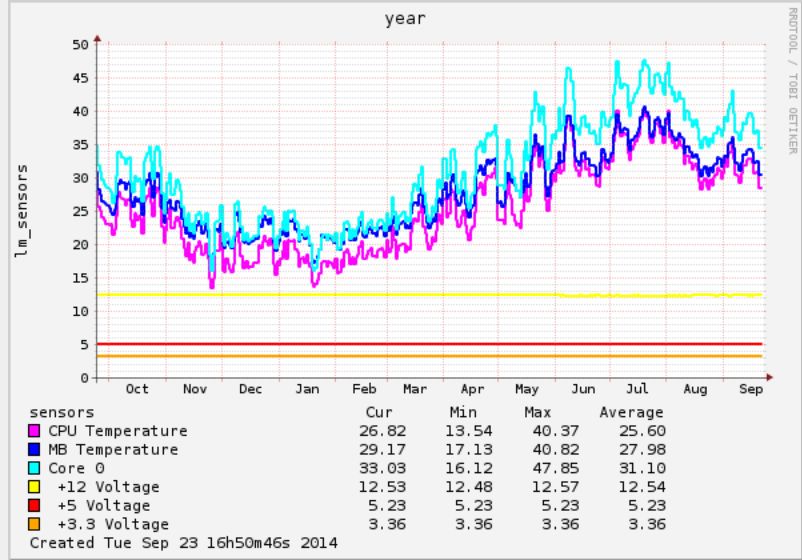Viewport: 802px width, 560px height.
Task: Click the 'lm_sensors' vertical axis label
Action: click(x=21, y=211)
